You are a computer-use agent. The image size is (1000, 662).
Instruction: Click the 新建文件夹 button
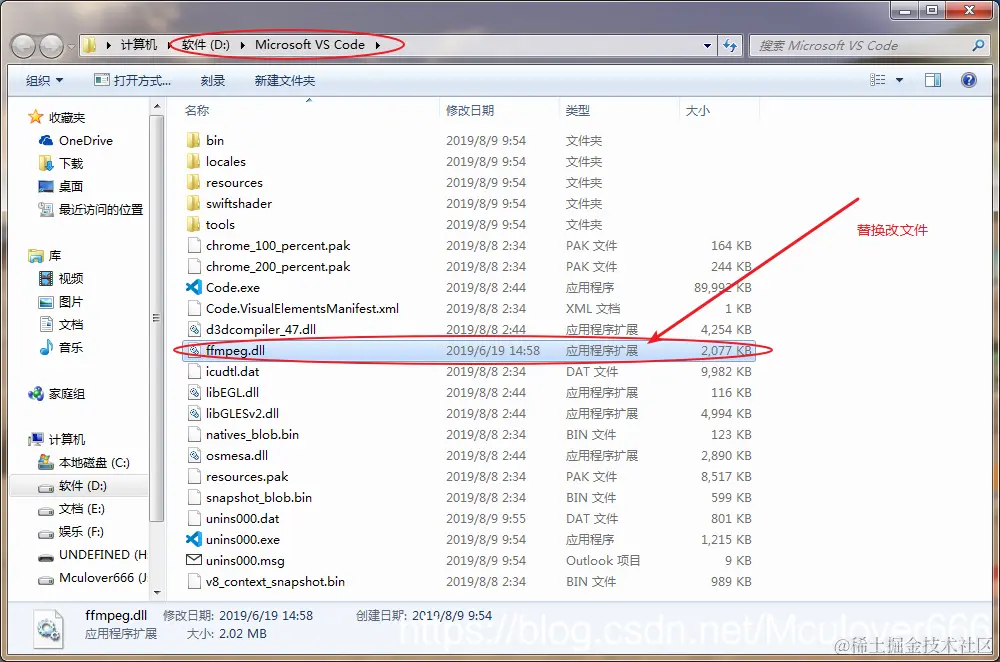point(284,80)
